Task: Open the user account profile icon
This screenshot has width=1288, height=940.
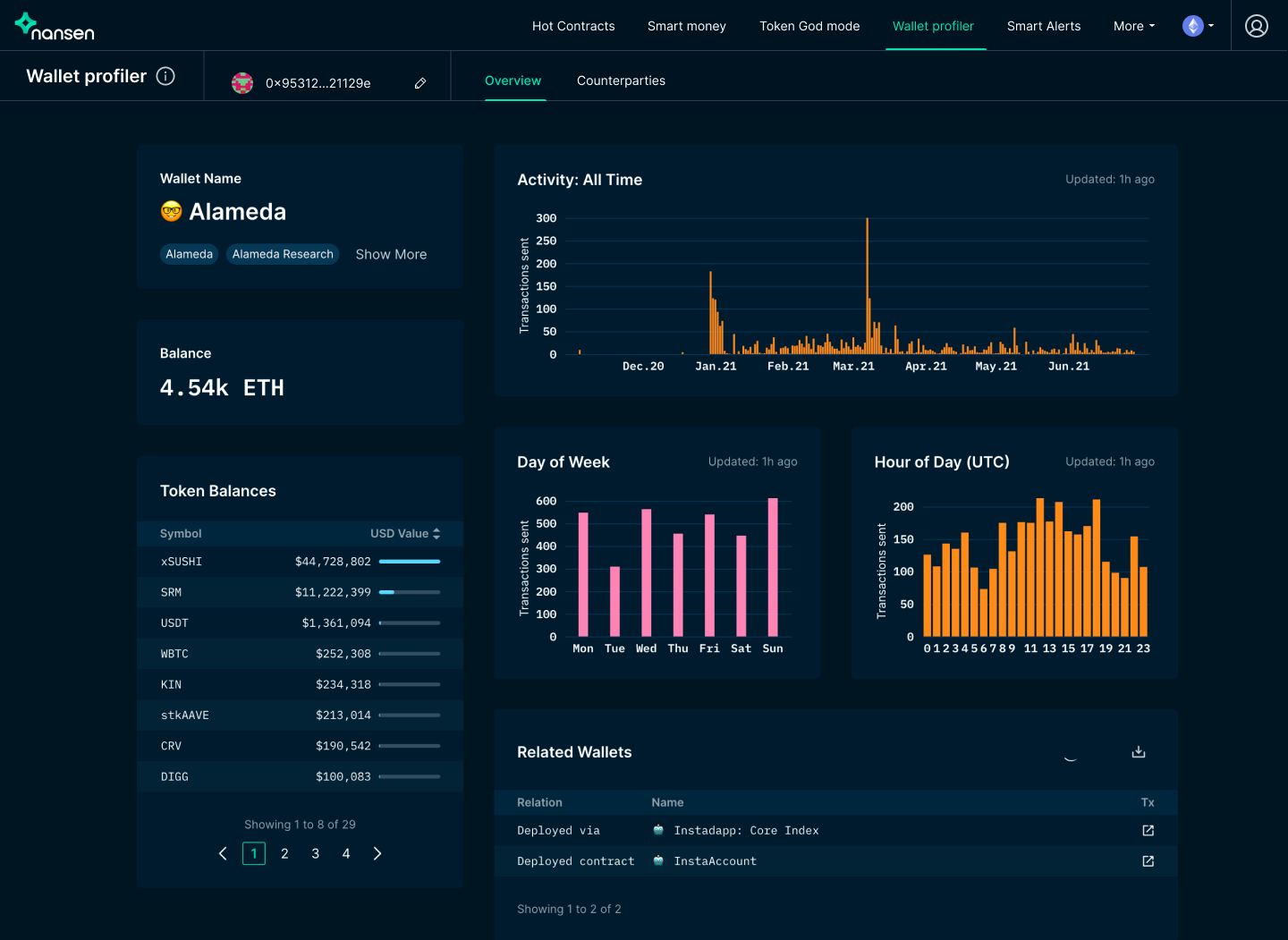Action: [x=1257, y=26]
